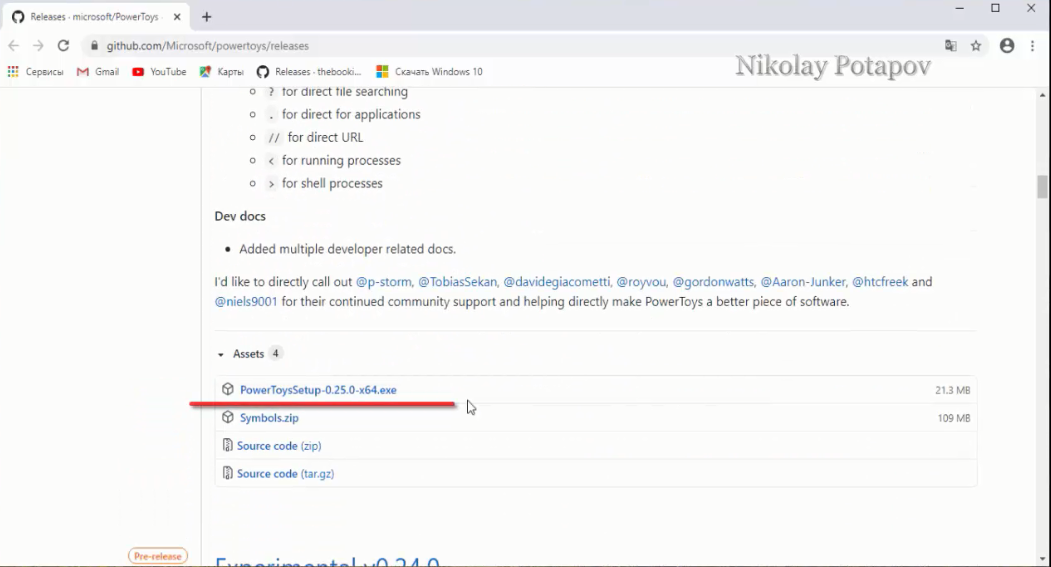Open the YouTube bookmark
This screenshot has height=567, width=1051.
click(x=160, y=72)
